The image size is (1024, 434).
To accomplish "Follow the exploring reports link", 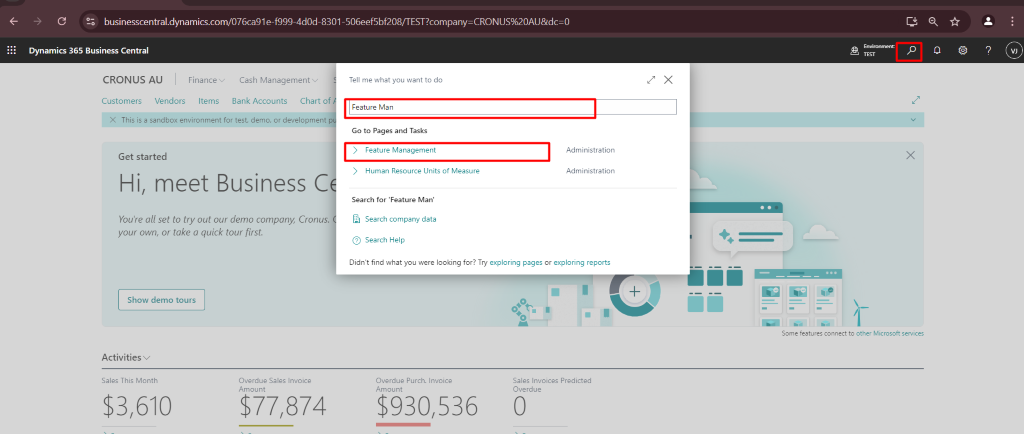I will coord(582,262).
